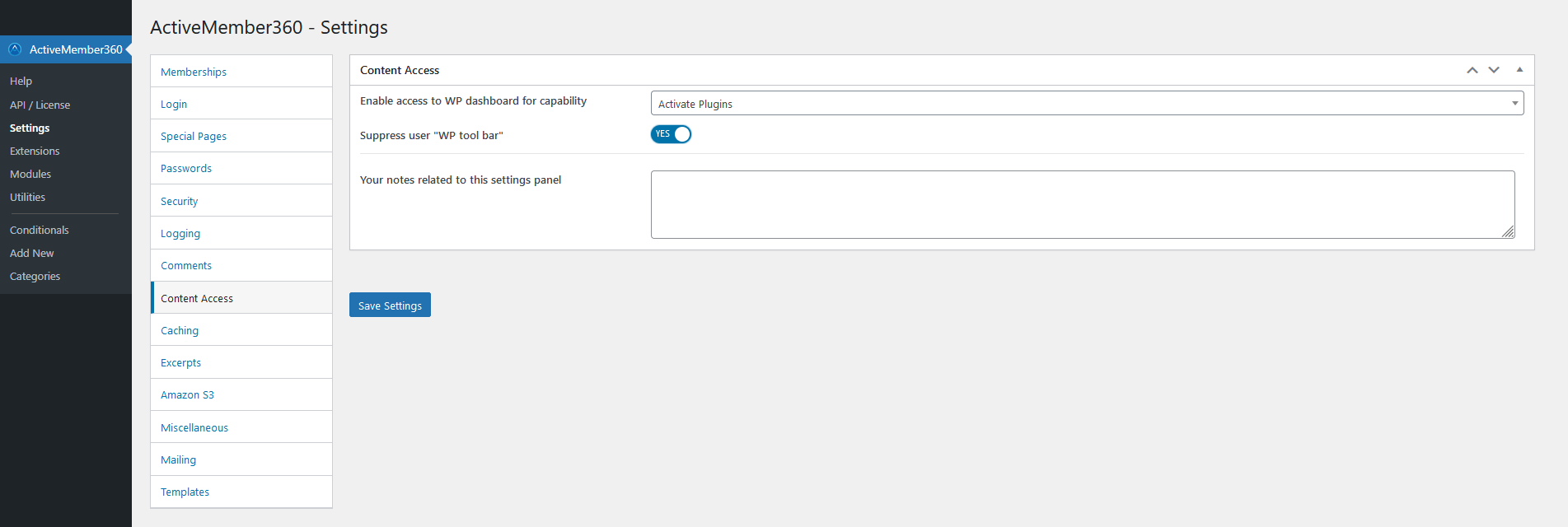Open the Mailing settings tab
The image size is (1568, 527).
(241, 459)
